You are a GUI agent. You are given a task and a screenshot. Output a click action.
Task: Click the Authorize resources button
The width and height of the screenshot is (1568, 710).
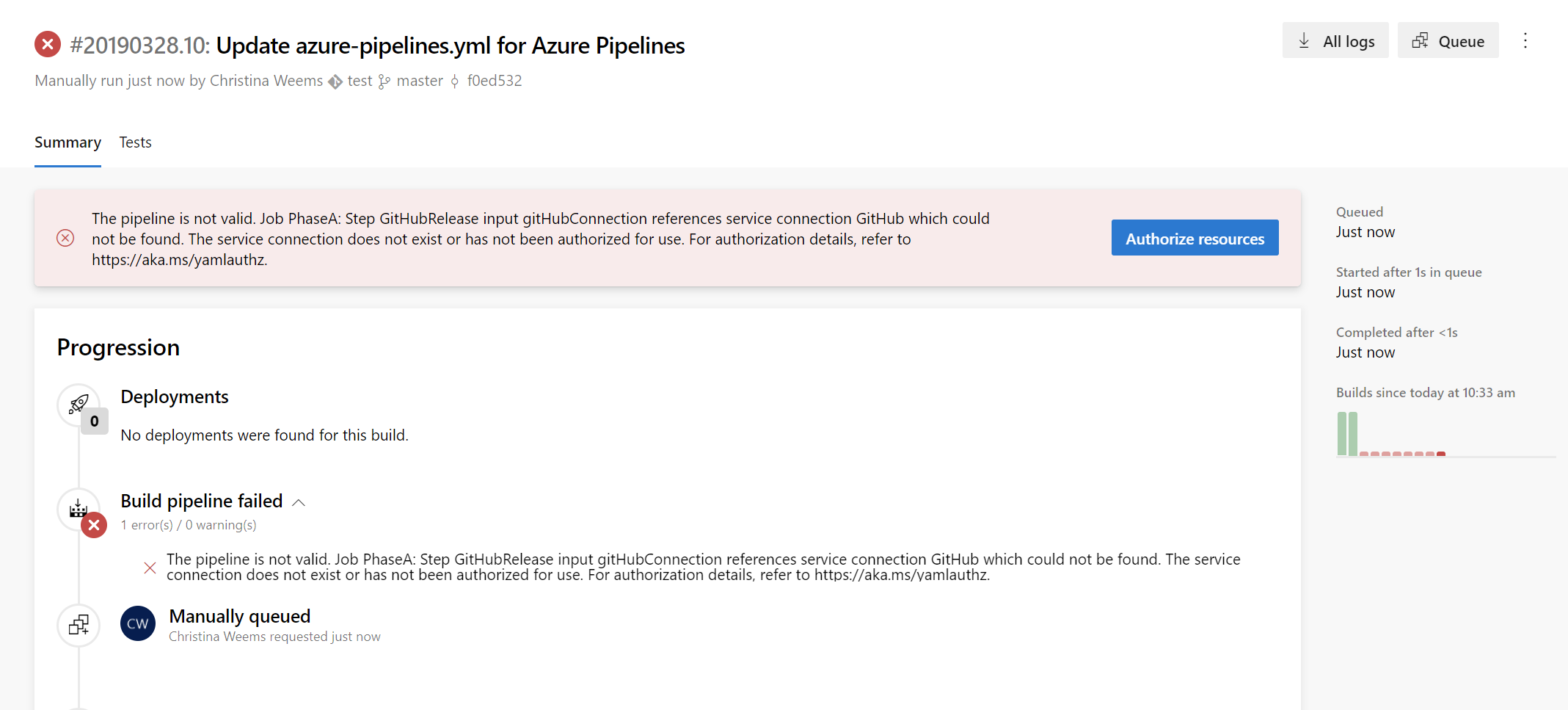coord(1195,237)
